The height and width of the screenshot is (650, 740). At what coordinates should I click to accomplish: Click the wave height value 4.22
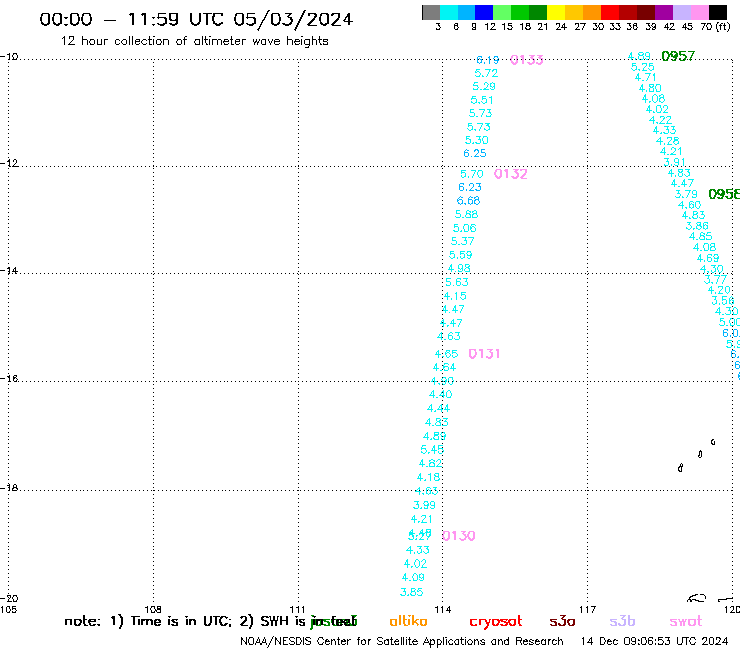click(x=660, y=120)
